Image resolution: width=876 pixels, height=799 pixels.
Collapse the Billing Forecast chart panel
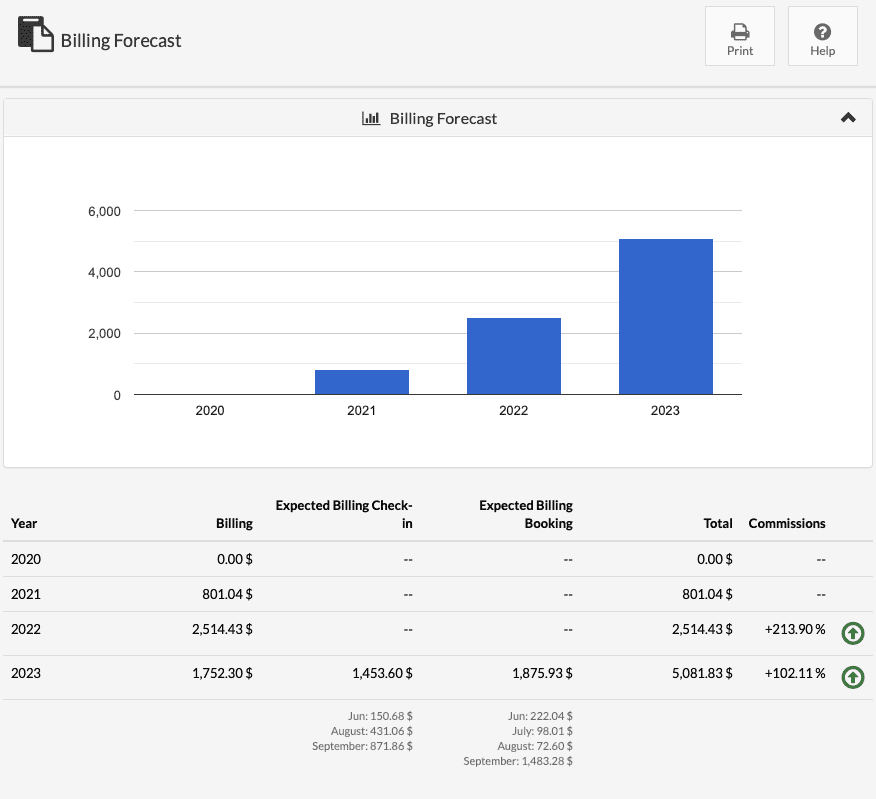(x=848, y=118)
